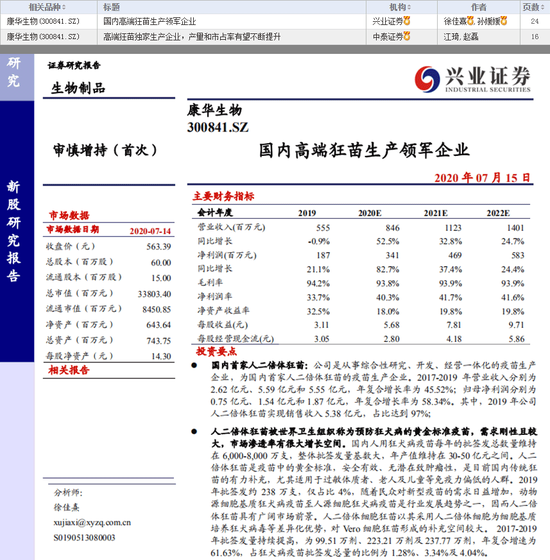Image resolution: width=550 pixels, height=560 pixels.
Task: Click the medal icon beside 孙媛媛
Action: pyautogui.click(x=504, y=21)
